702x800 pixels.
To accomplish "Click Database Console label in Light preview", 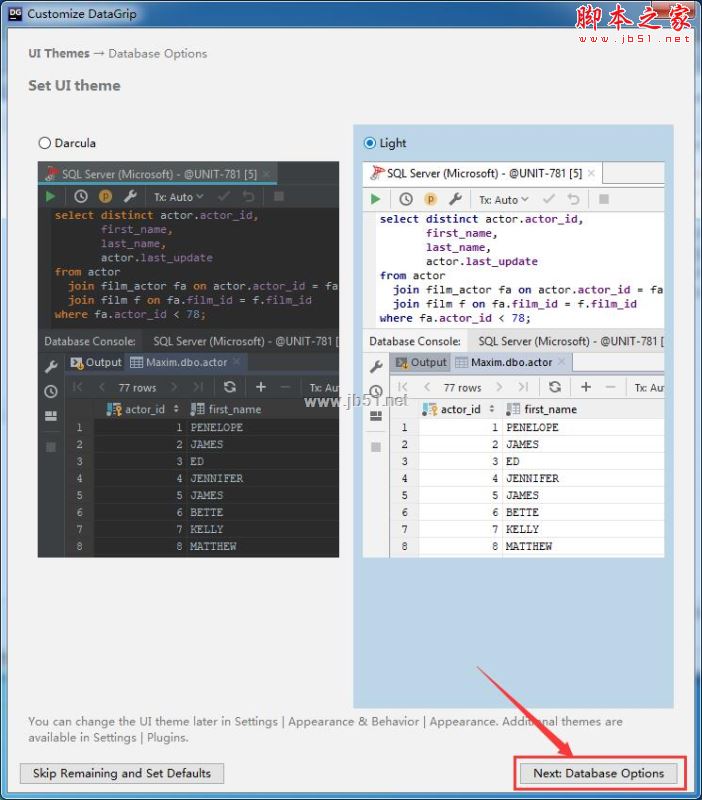I will point(415,341).
